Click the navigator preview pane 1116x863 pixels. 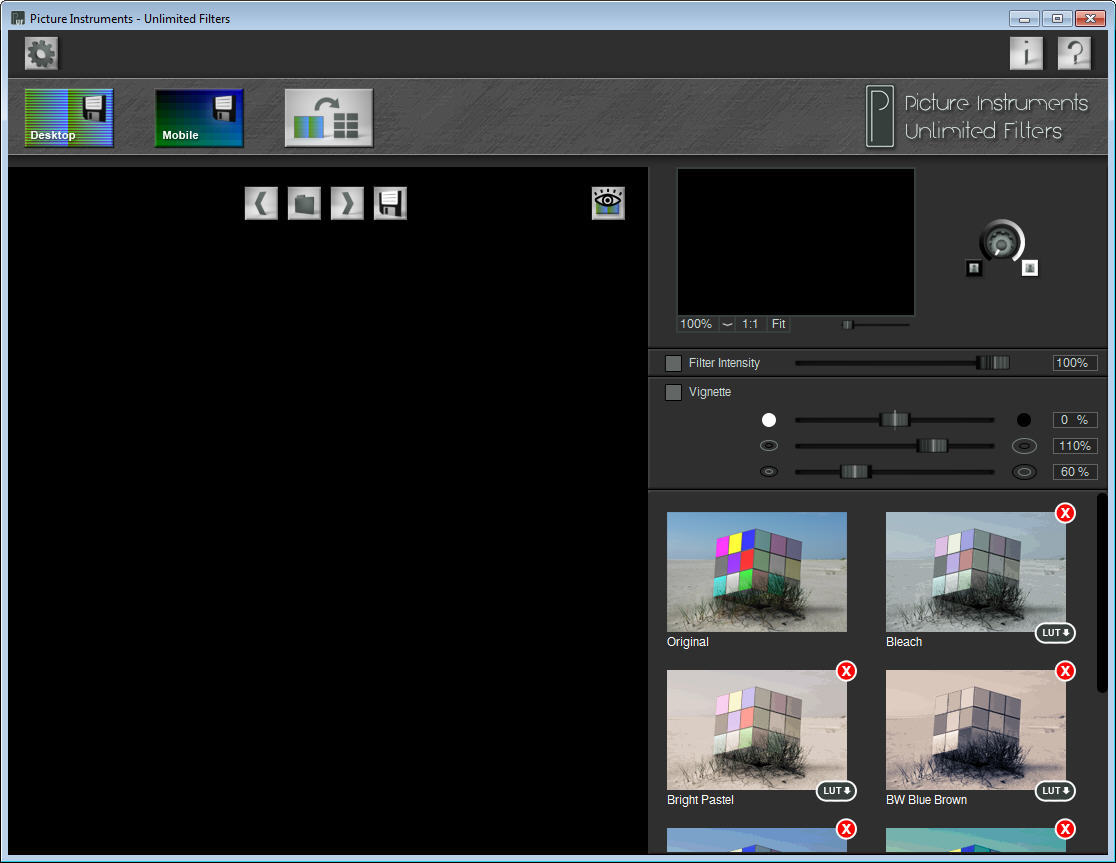796,242
